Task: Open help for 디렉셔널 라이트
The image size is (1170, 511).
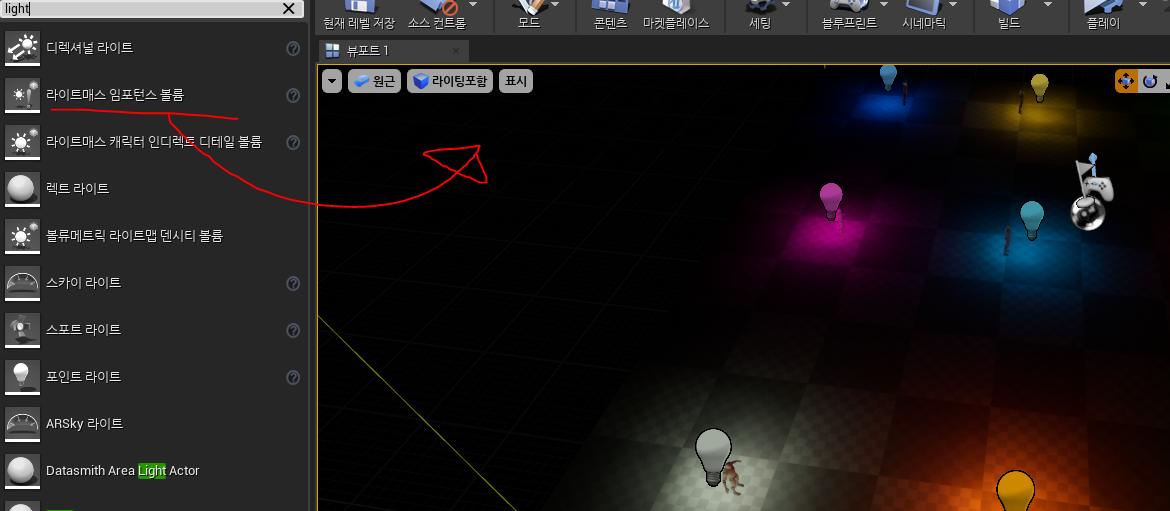Action: (293, 48)
